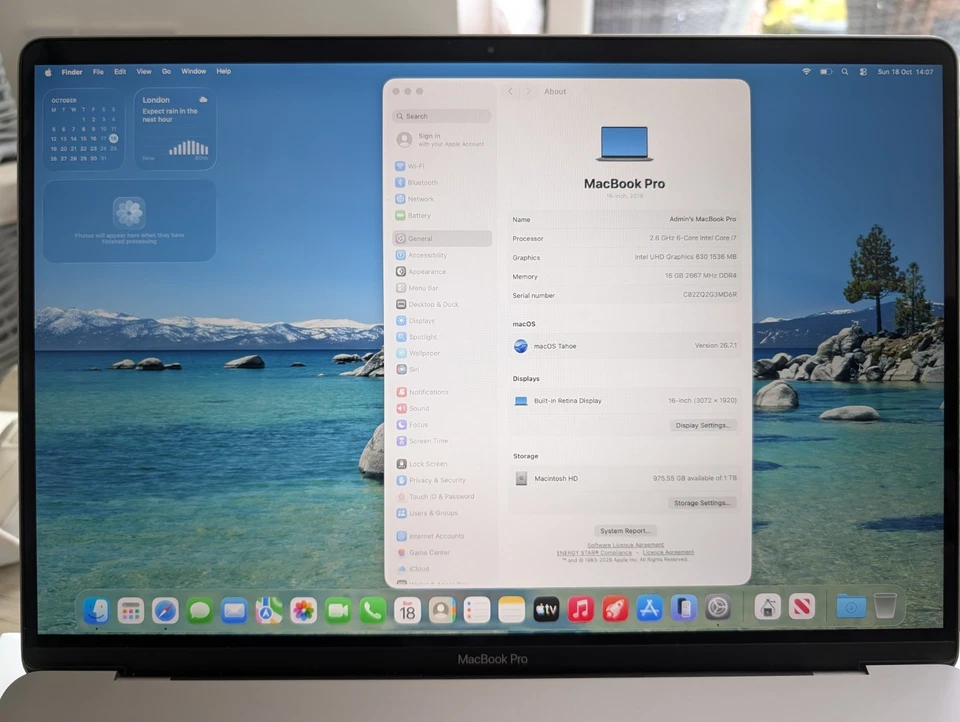
Task: Open the Messages app in Dock
Action: pyautogui.click(x=200, y=610)
